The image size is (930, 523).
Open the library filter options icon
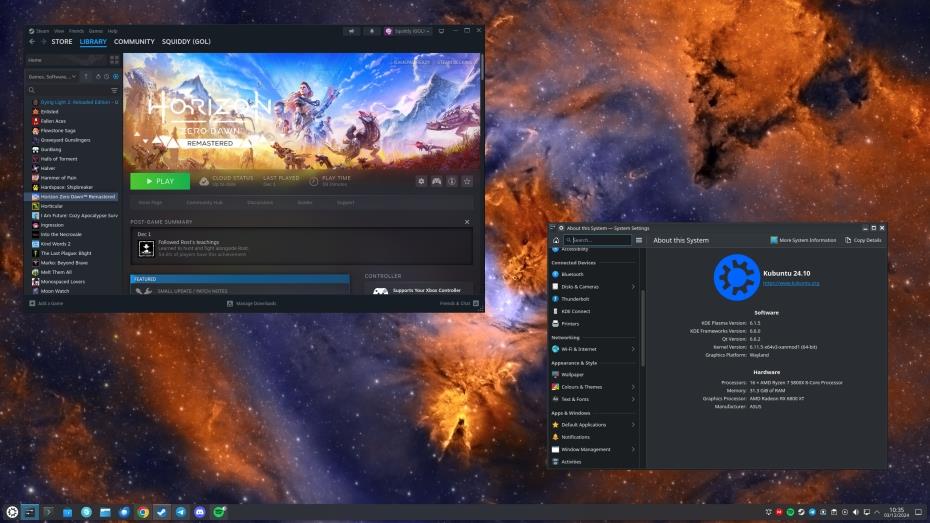click(x=114, y=90)
